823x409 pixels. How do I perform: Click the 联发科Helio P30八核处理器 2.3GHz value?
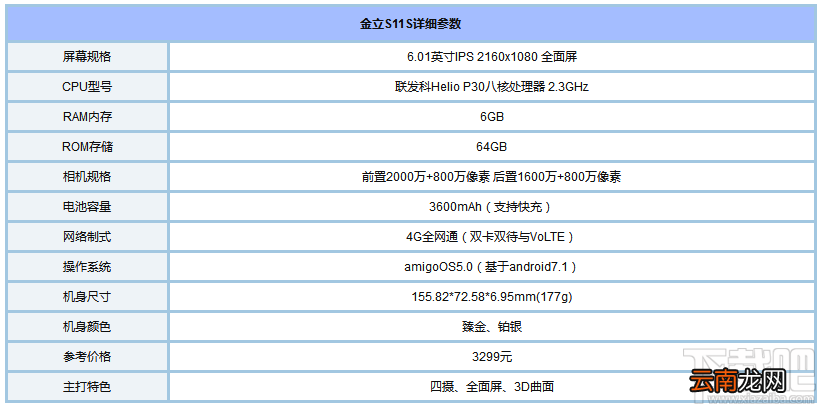[492, 87]
